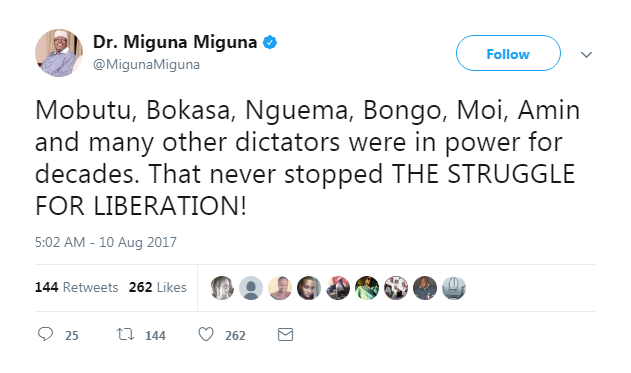This screenshot has width=631, height=373.
Task: Click the retweet count 144 beside arrows
Action: coord(155,336)
